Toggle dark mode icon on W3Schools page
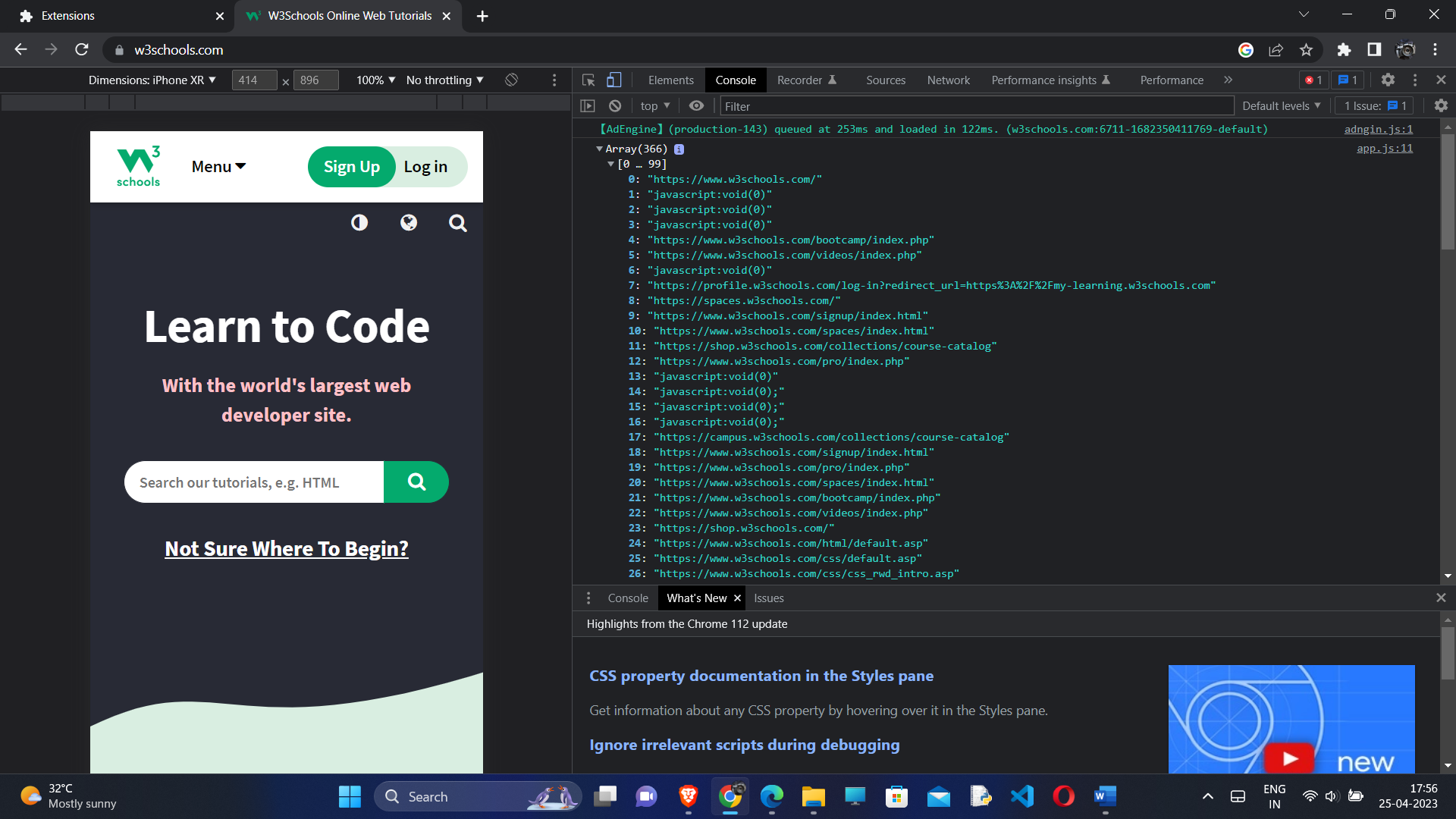Image resolution: width=1456 pixels, height=819 pixels. click(x=359, y=222)
